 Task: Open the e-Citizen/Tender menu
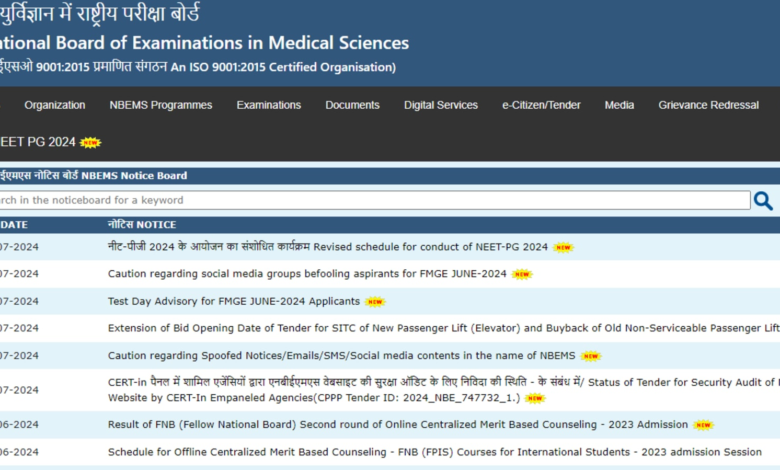coord(541,105)
